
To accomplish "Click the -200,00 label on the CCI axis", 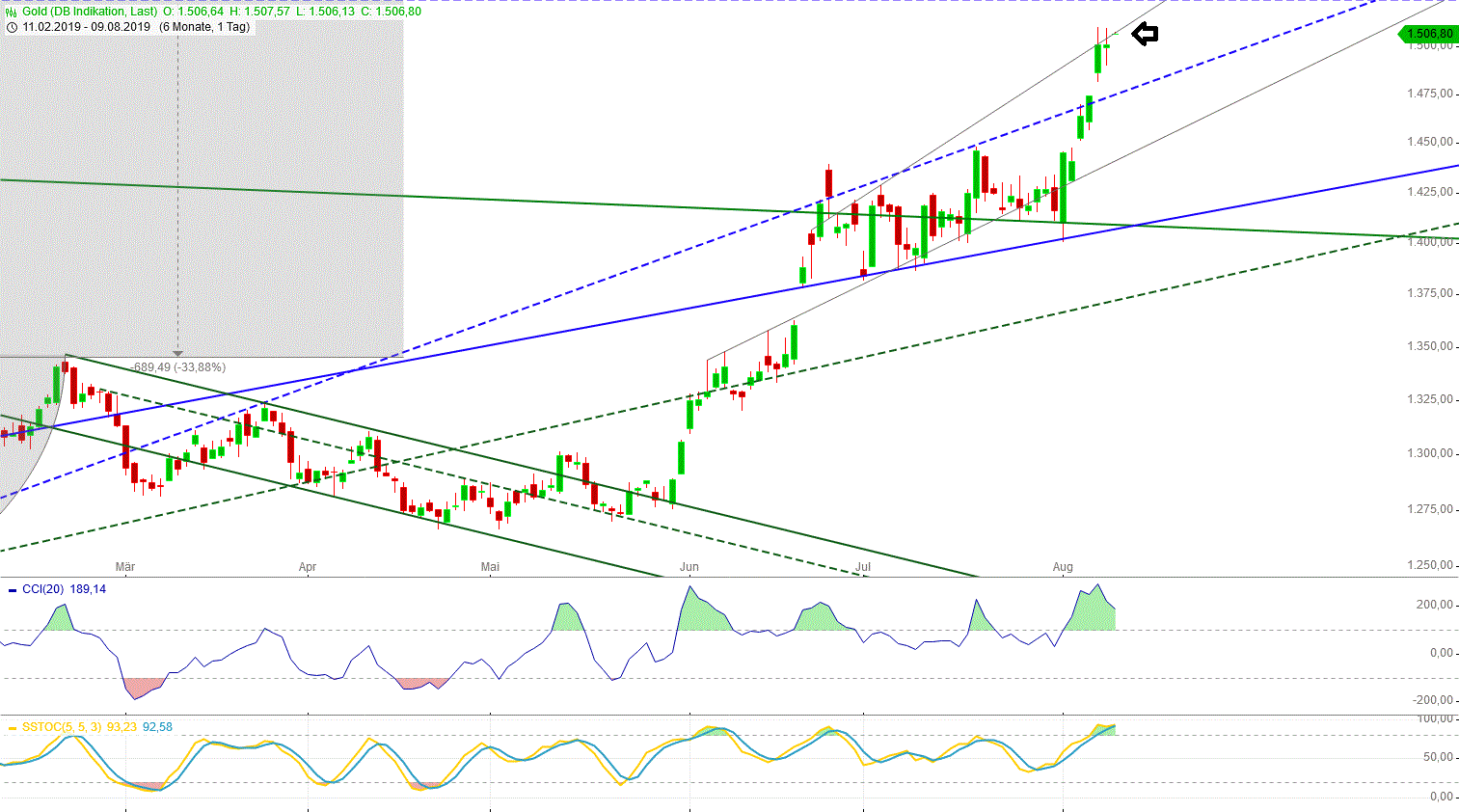I will tap(1432, 700).
